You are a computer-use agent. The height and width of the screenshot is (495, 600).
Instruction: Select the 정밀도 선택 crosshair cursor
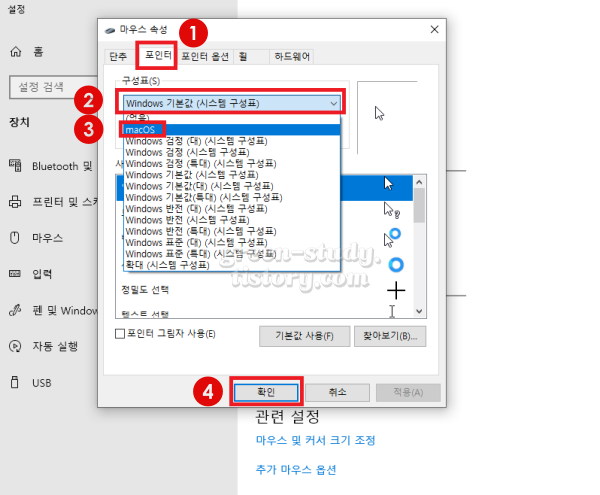396,291
